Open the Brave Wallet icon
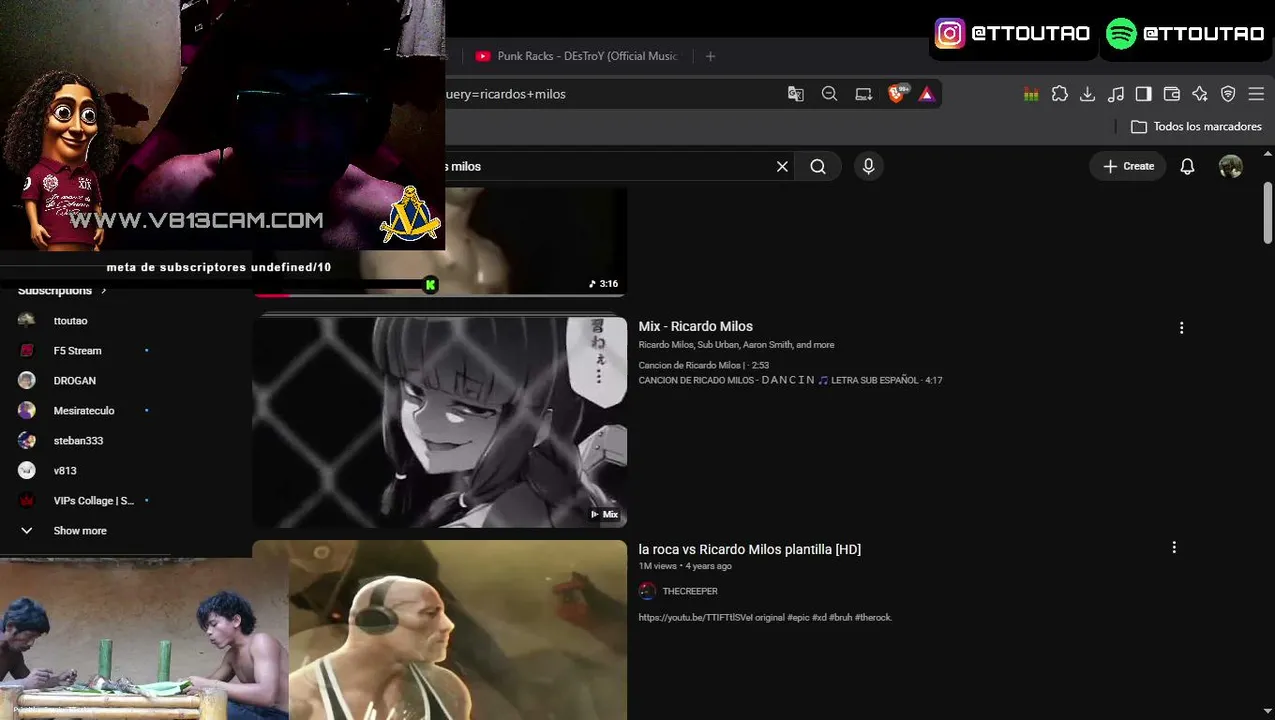The image size is (1275, 720). [1172, 94]
